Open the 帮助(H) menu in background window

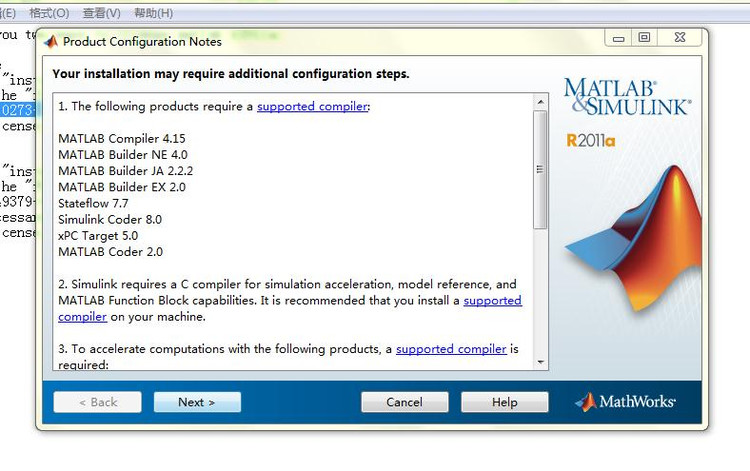[154, 13]
